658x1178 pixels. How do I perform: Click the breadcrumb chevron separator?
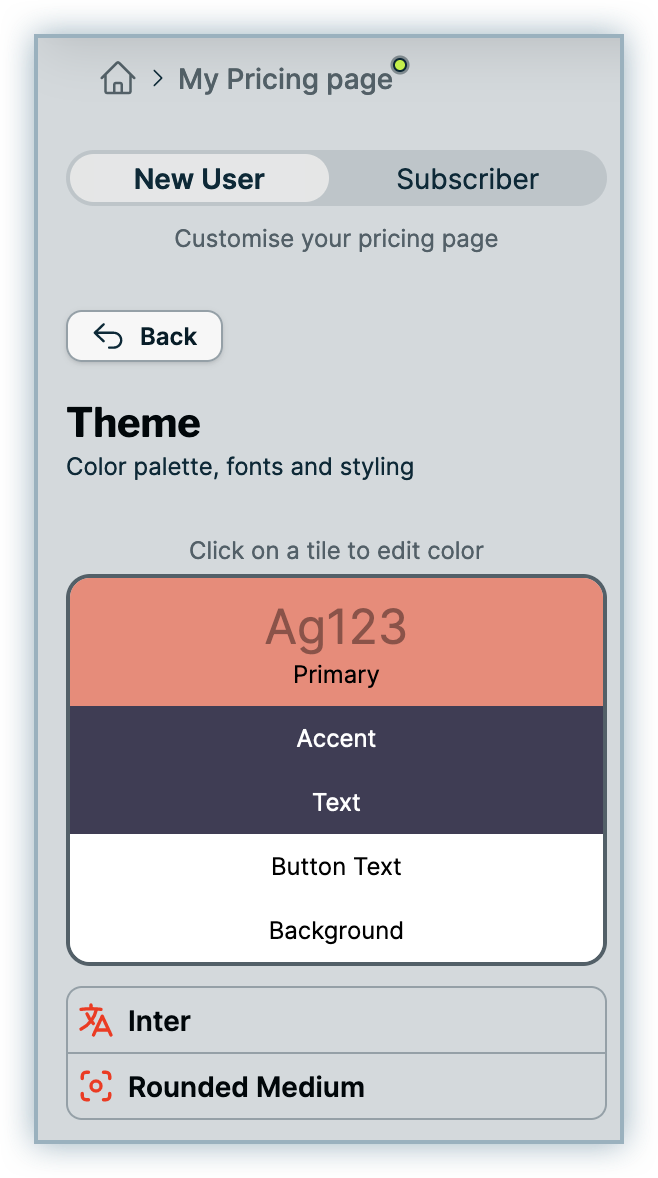pos(157,78)
